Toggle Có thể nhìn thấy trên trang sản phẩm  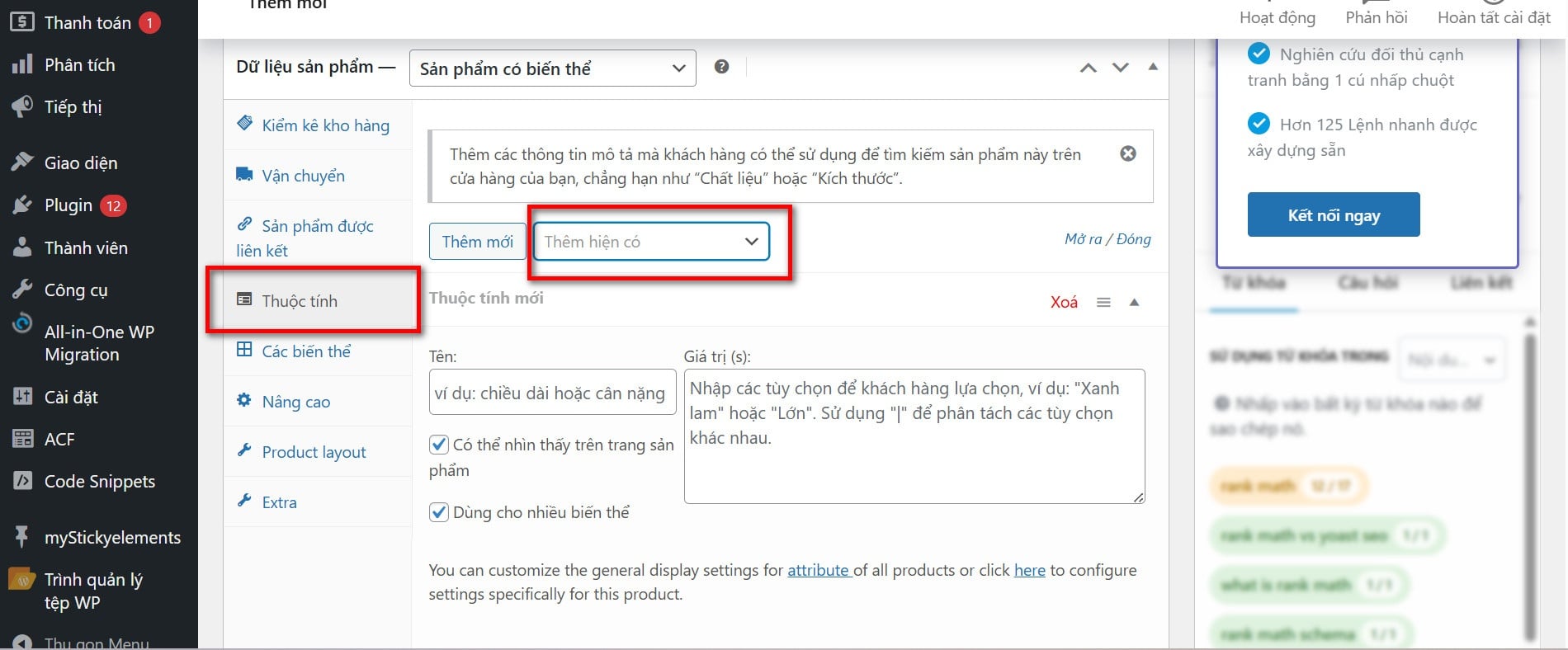coord(439,445)
